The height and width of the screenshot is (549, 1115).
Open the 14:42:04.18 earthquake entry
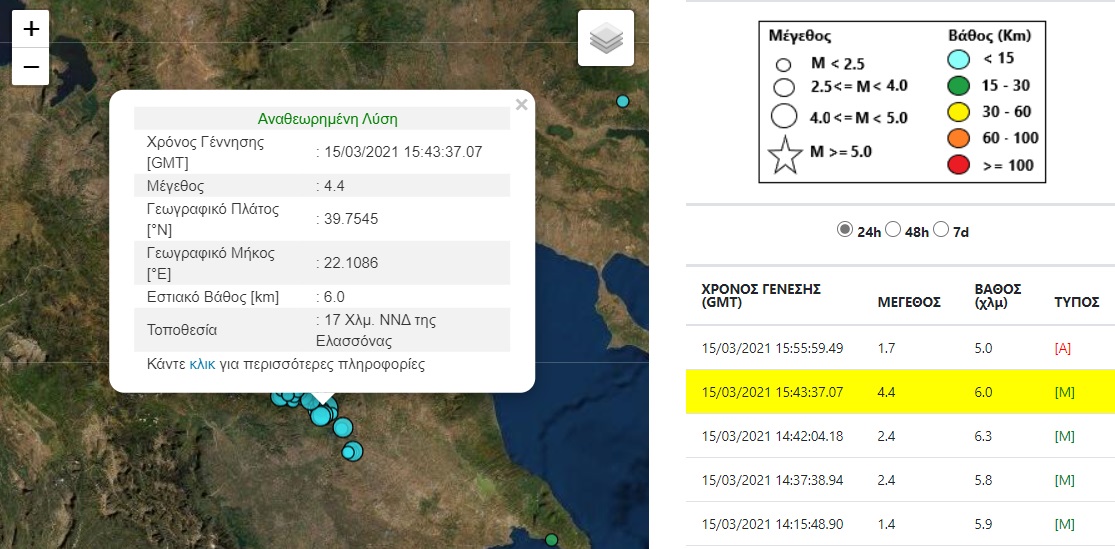coord(773,436)
